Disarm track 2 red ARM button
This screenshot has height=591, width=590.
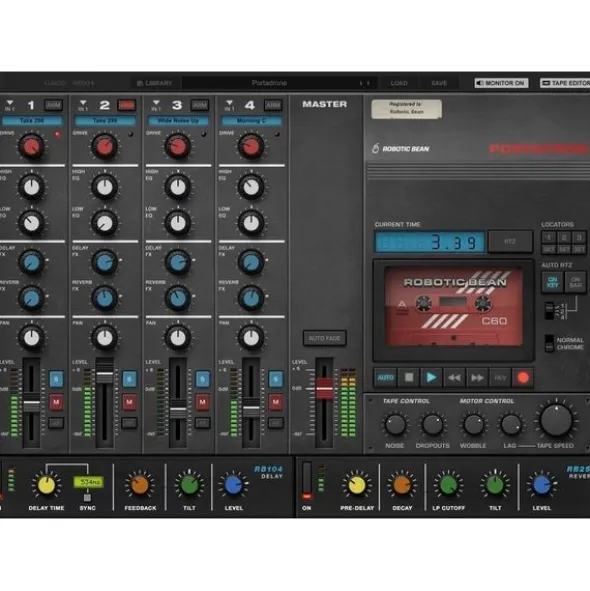[x=127, y=105]
